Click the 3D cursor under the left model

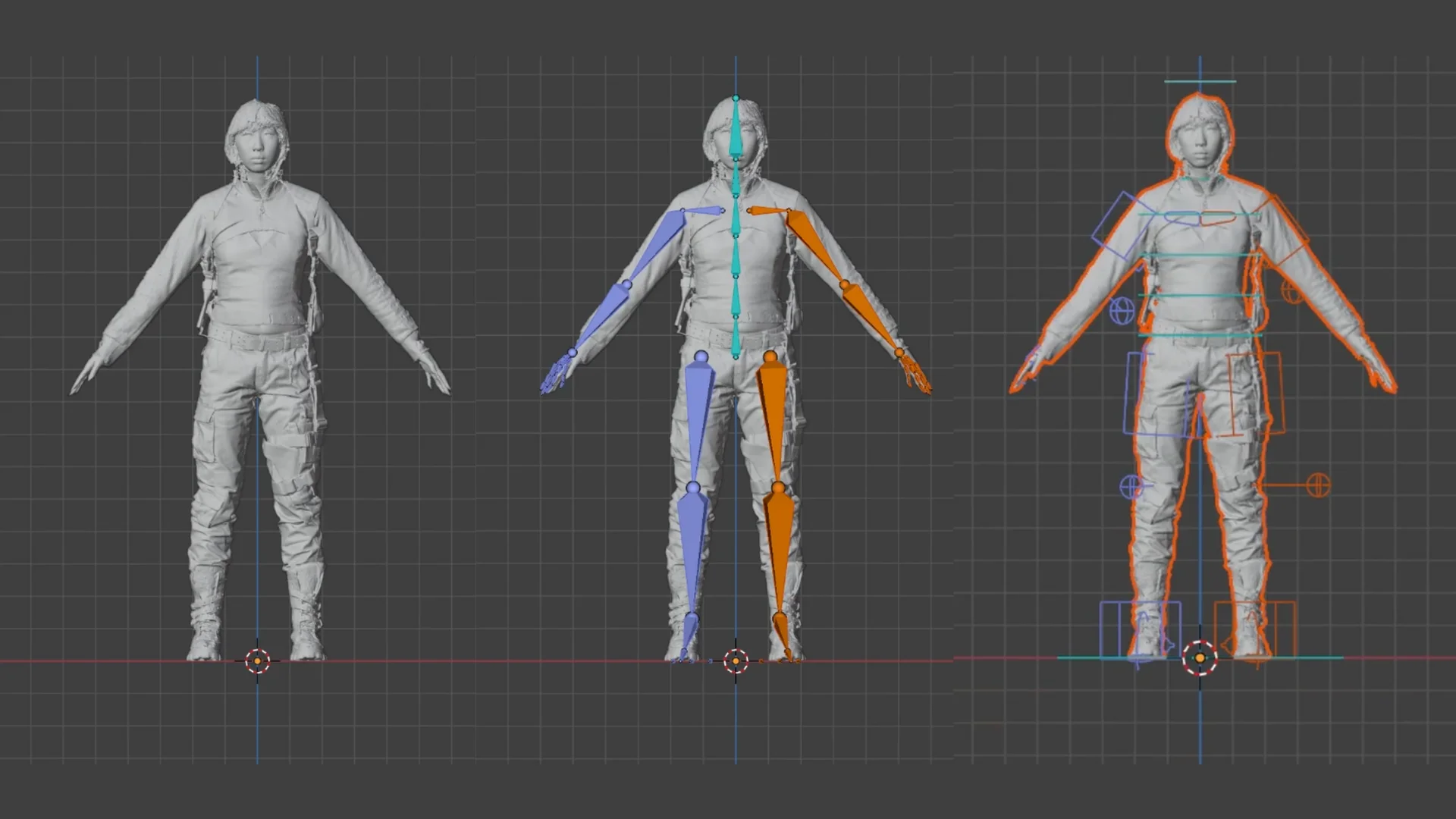click(x=258, y=662)
